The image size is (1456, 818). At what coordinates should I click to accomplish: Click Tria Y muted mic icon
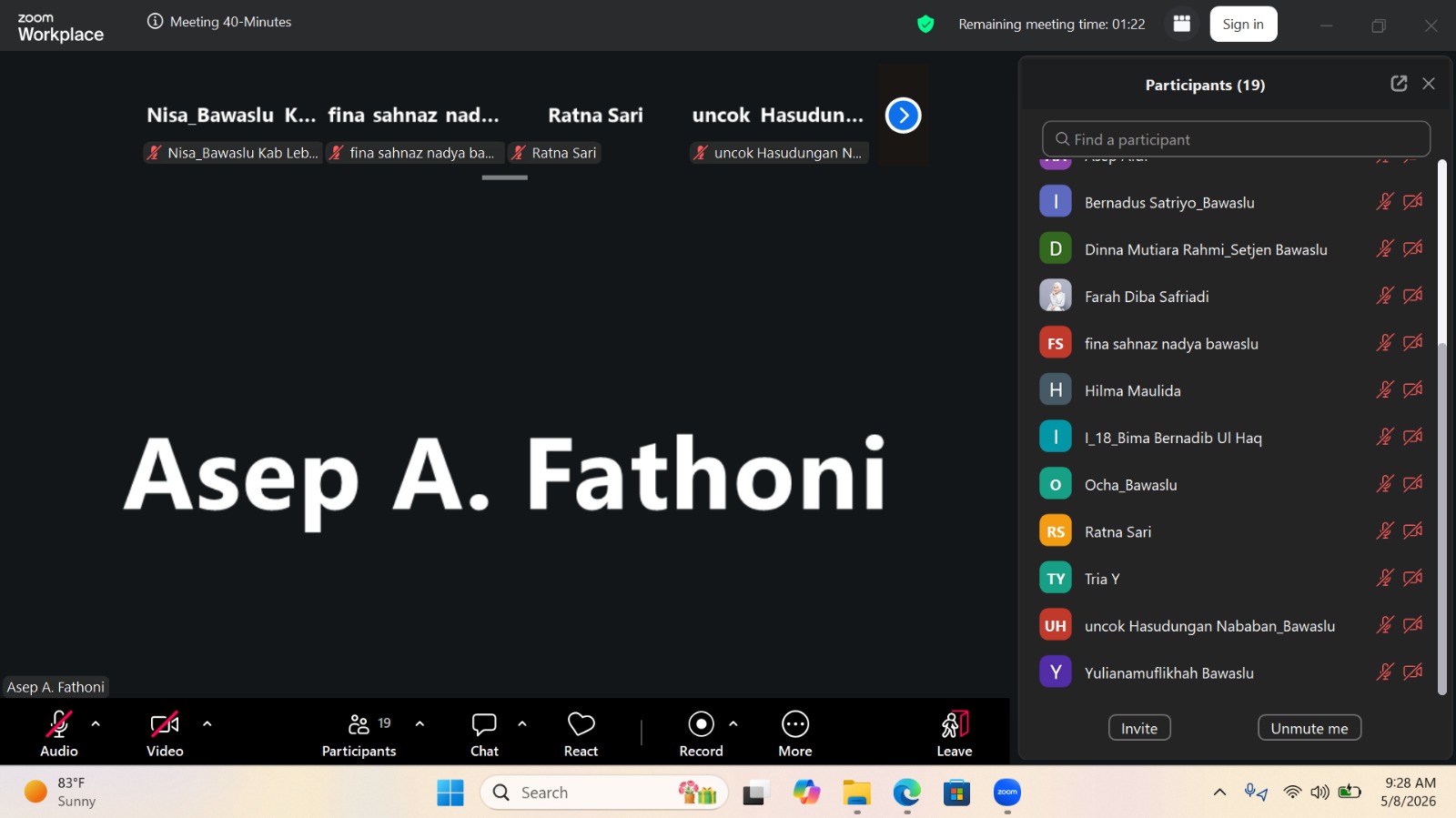[1385, 578]
